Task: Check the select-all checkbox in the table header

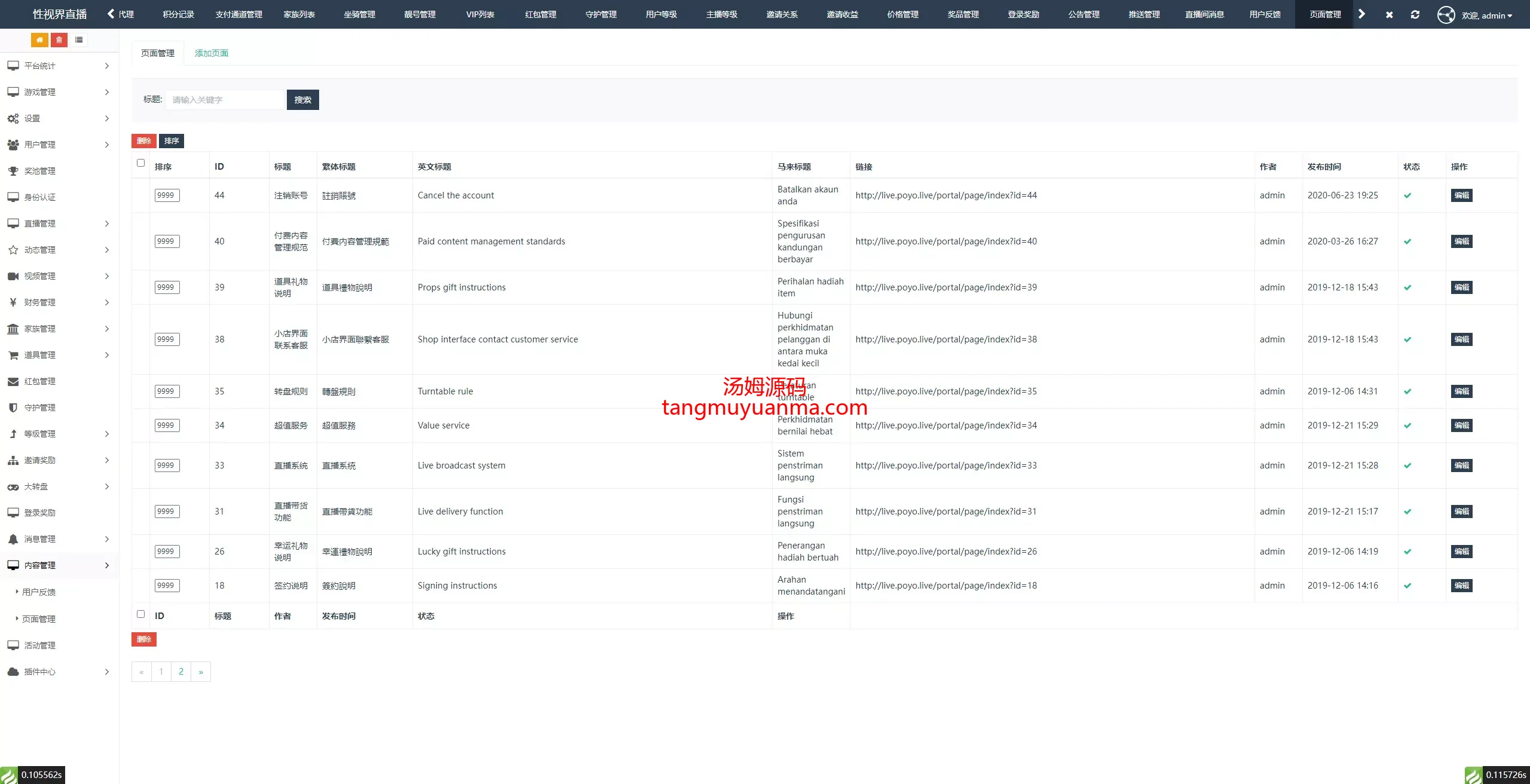Action: (141, 163)
